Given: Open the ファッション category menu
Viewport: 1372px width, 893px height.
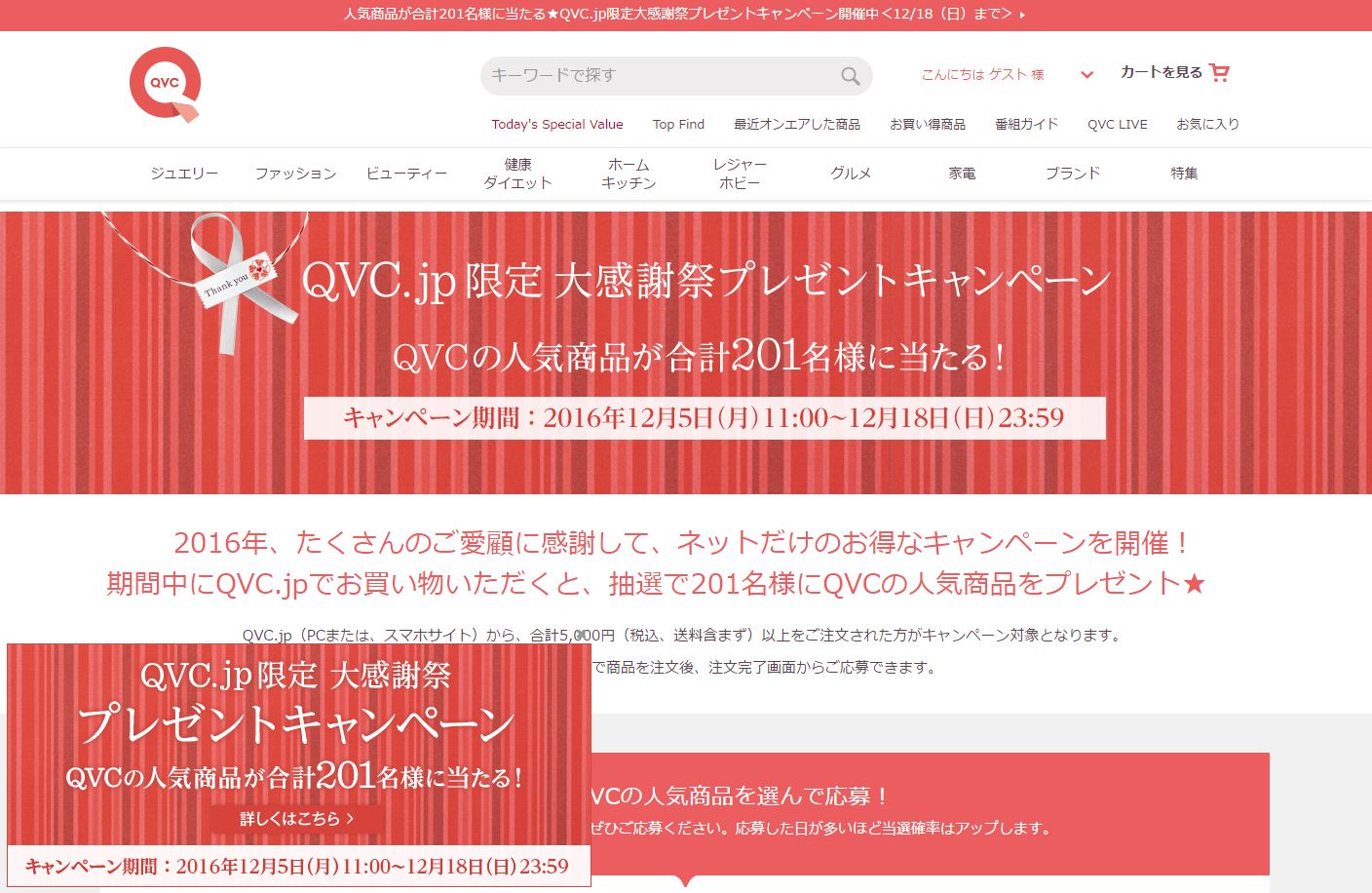Looking at the screenshot, I should point(295,174).
